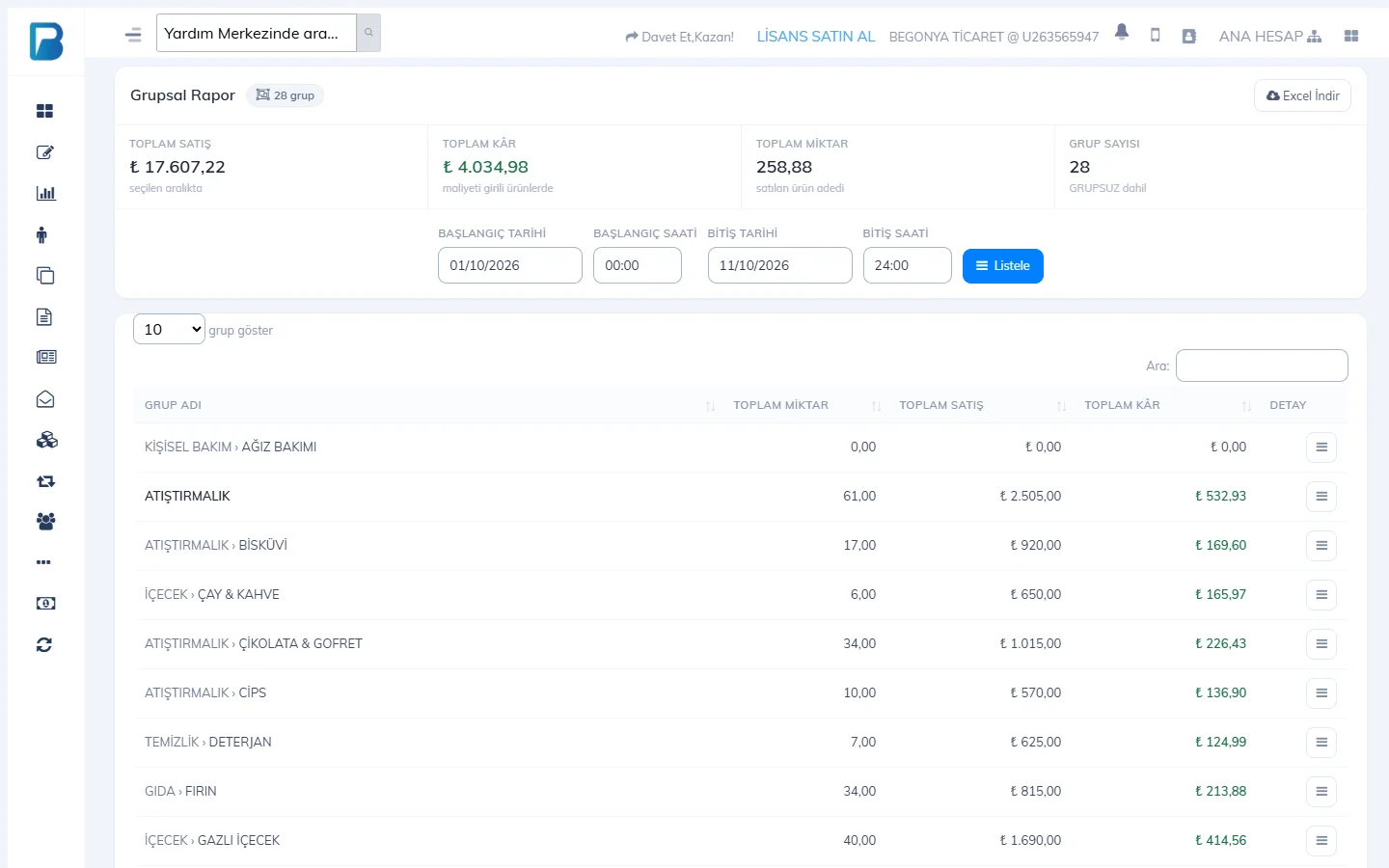Open the apps grid icon at top right
Screen dimensions: 1389x868
1351,37
